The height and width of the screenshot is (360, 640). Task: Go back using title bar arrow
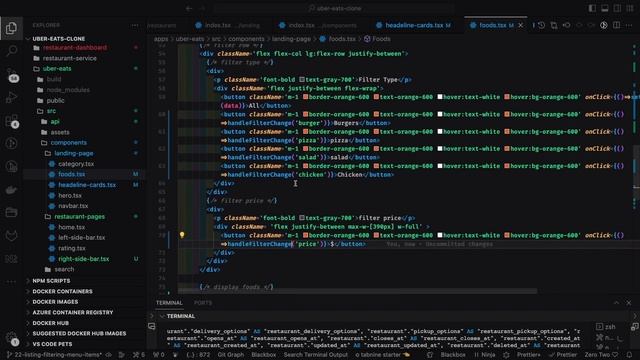pos(189,8)
